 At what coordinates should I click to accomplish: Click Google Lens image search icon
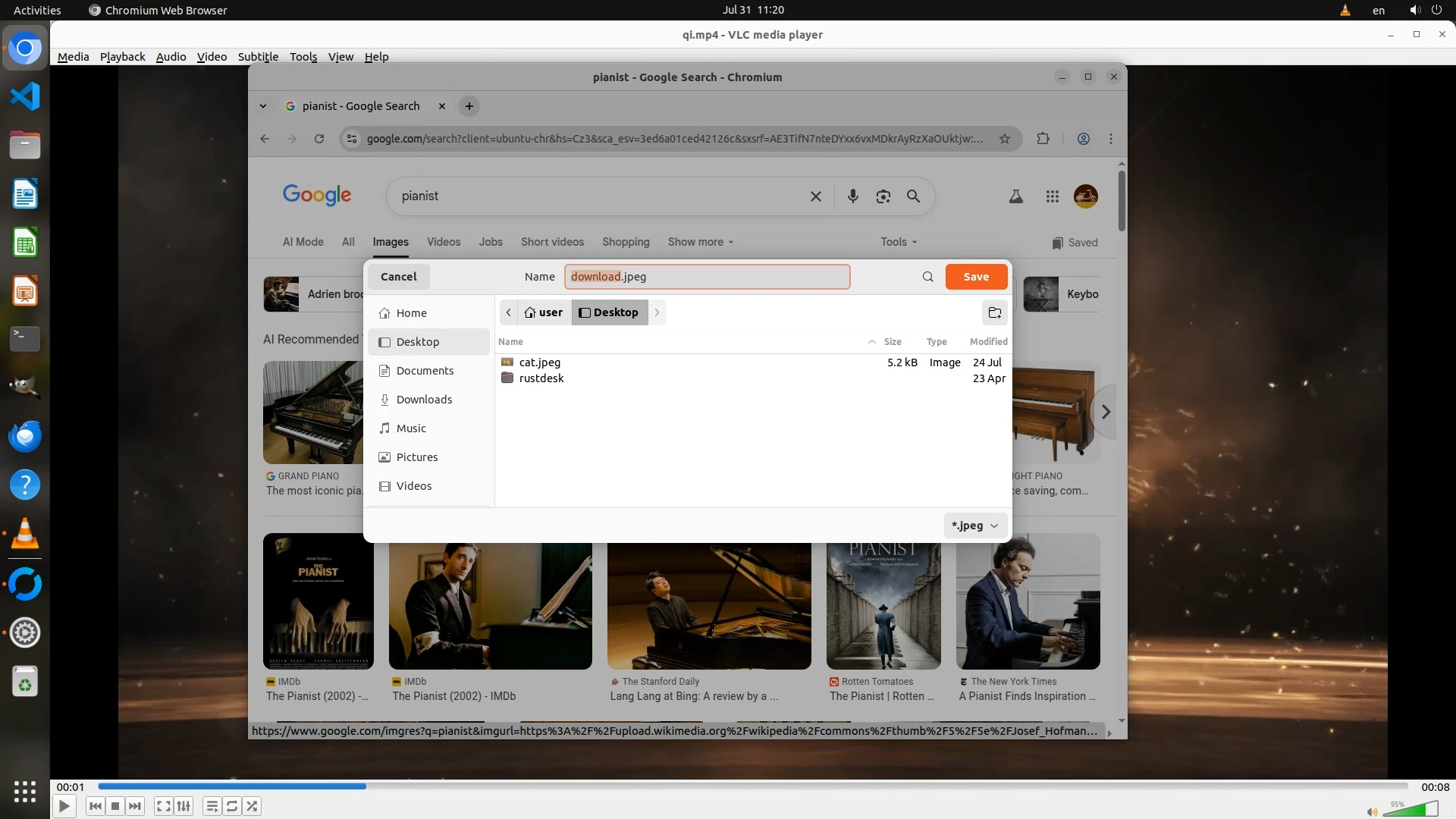(883, 196)
